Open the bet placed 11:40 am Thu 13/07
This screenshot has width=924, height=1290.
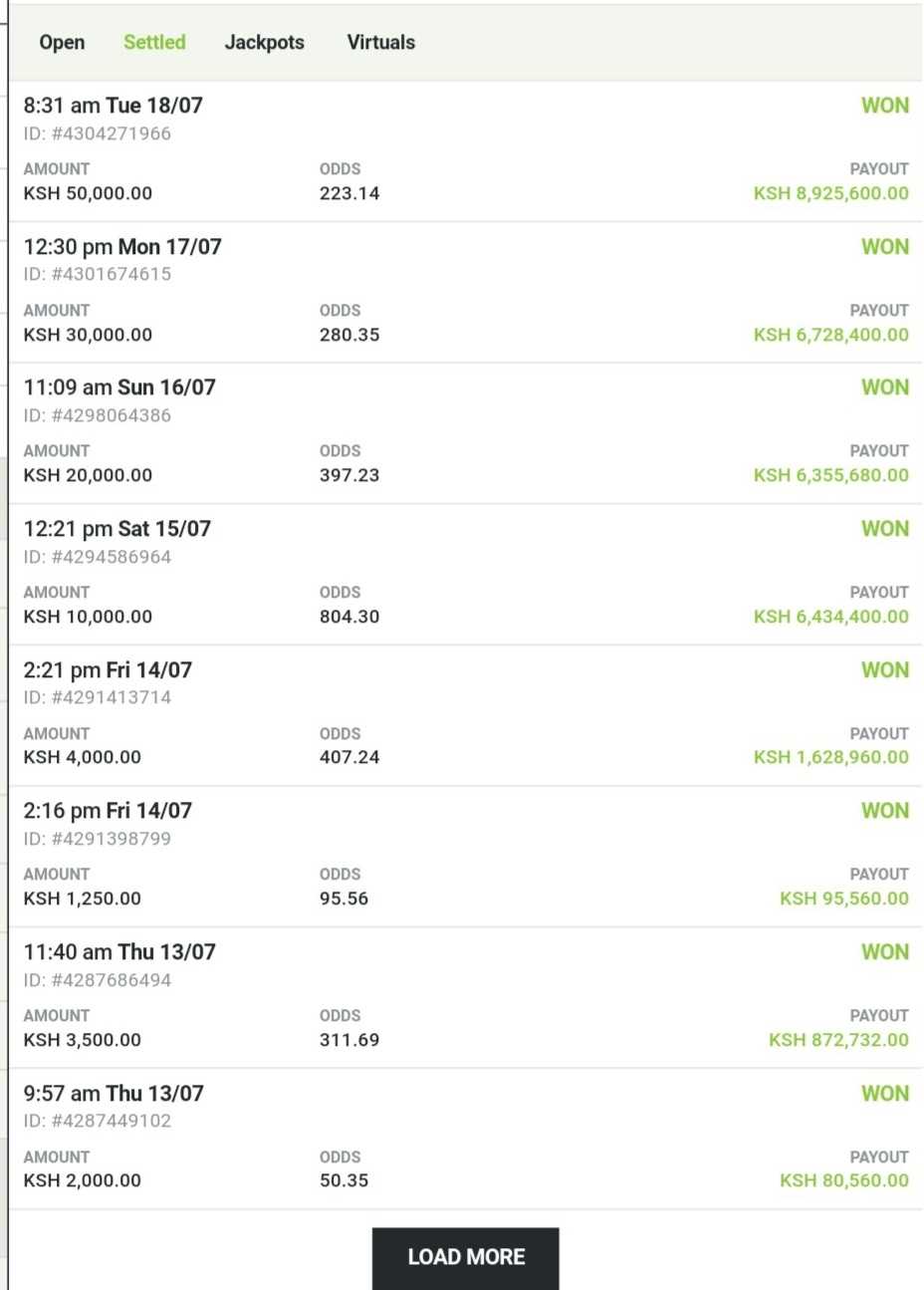click(x=119, y=952)
